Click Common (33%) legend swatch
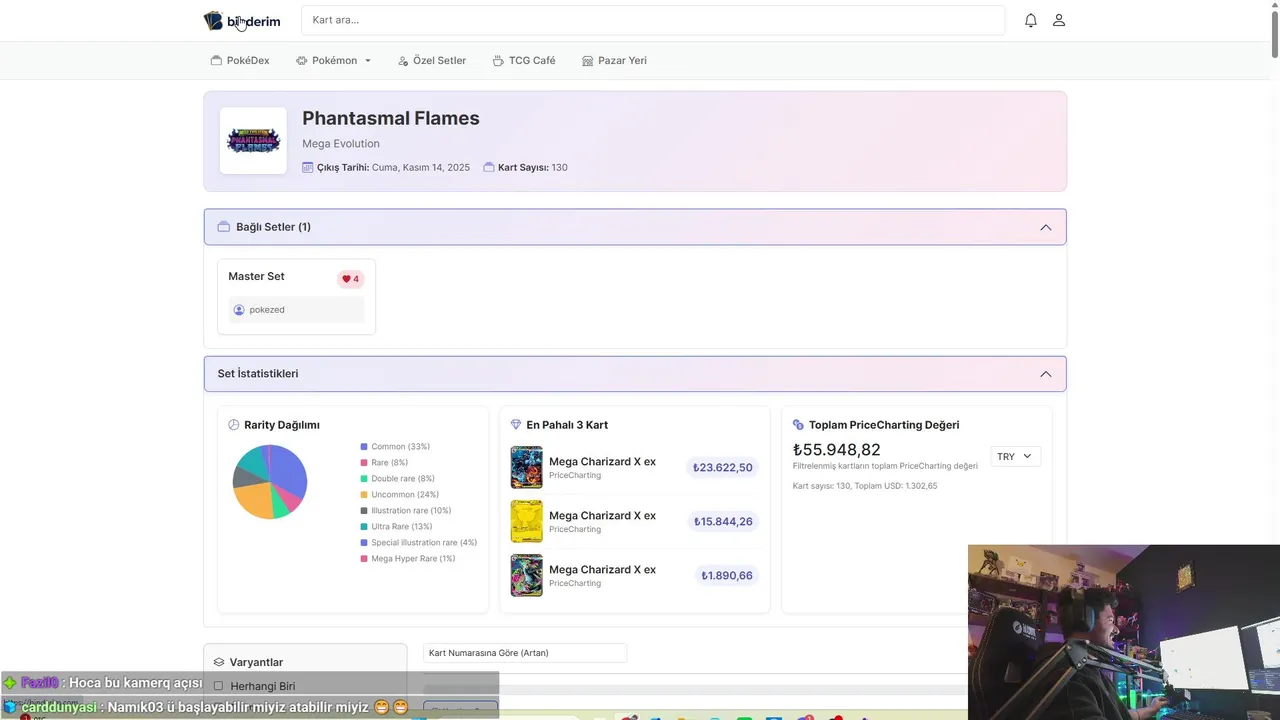 point(364,447)
